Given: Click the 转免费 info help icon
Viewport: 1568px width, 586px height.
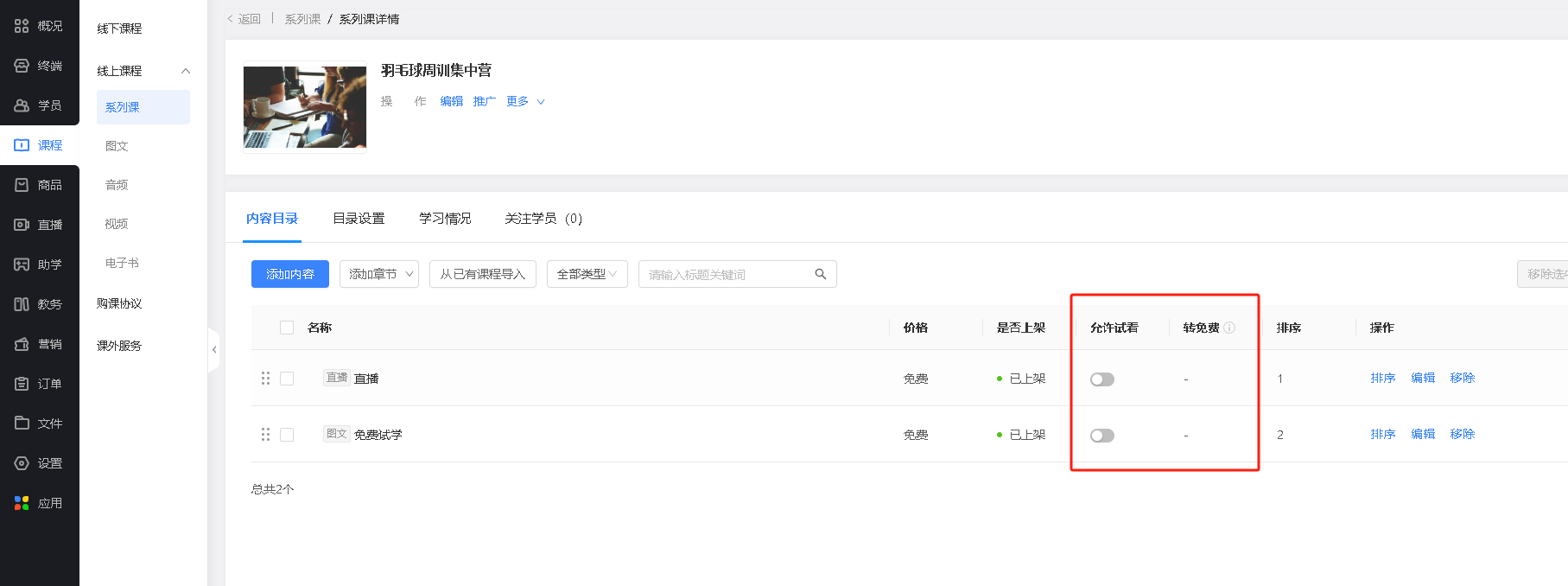Looking at the screenshot, I should point(1229,328).
